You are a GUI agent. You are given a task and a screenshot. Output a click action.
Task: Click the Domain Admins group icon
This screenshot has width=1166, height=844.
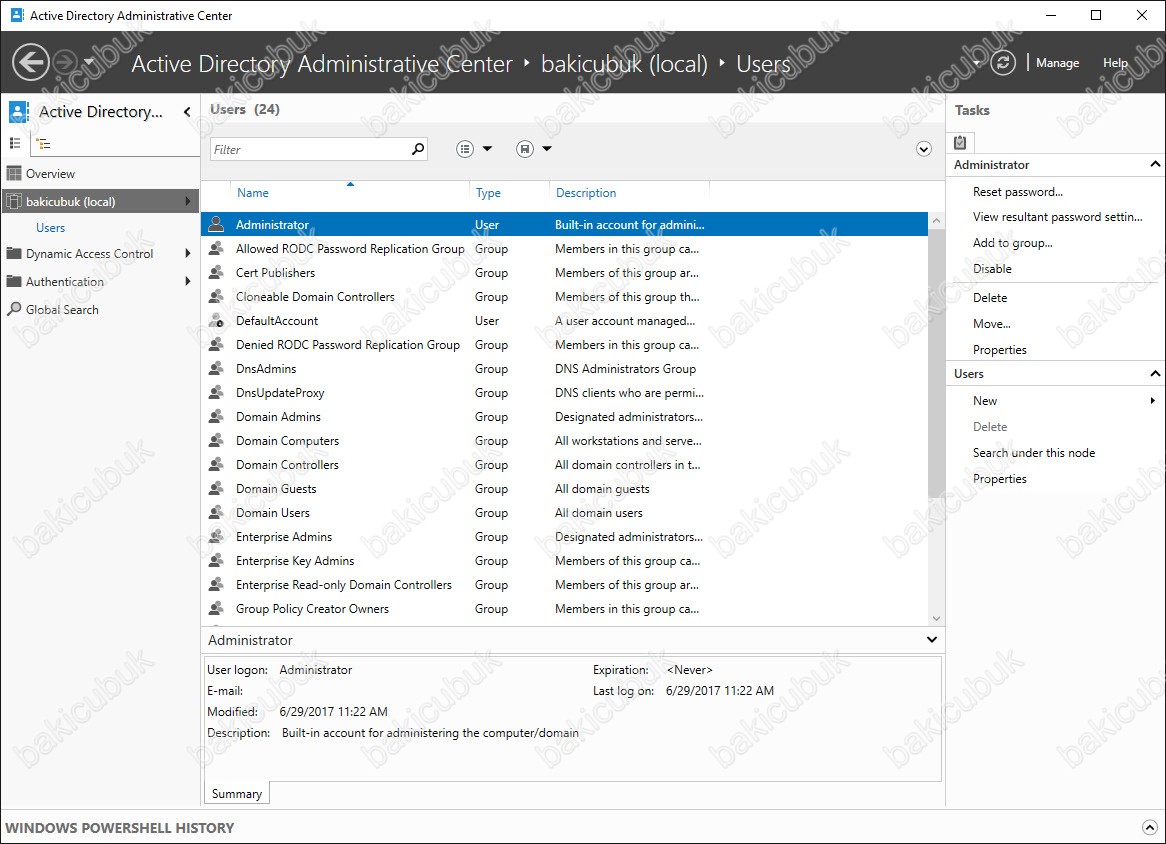pyautogui.click(x=216, y=416)
